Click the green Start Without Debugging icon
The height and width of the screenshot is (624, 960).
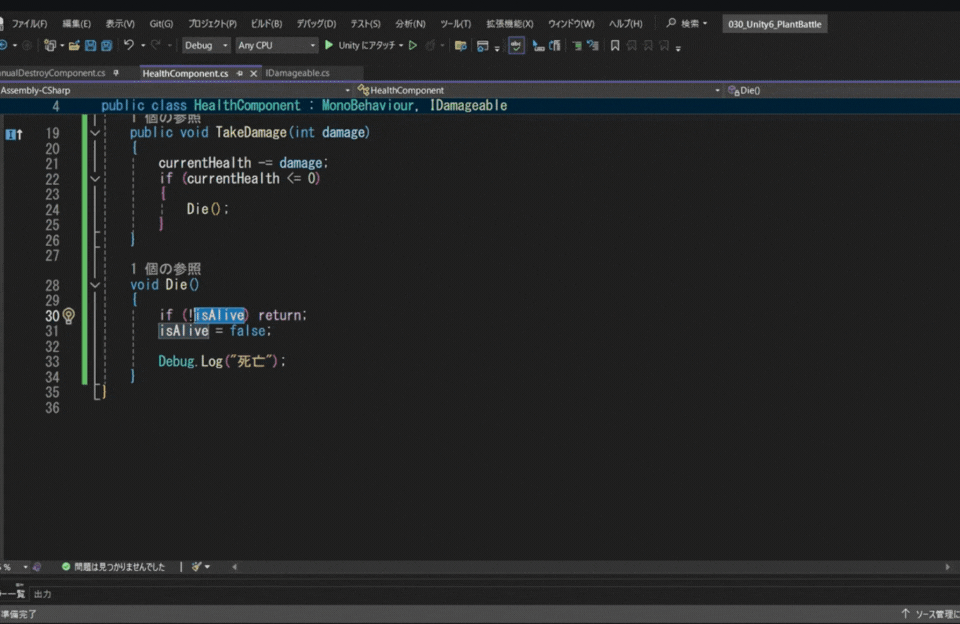point(412,45)
